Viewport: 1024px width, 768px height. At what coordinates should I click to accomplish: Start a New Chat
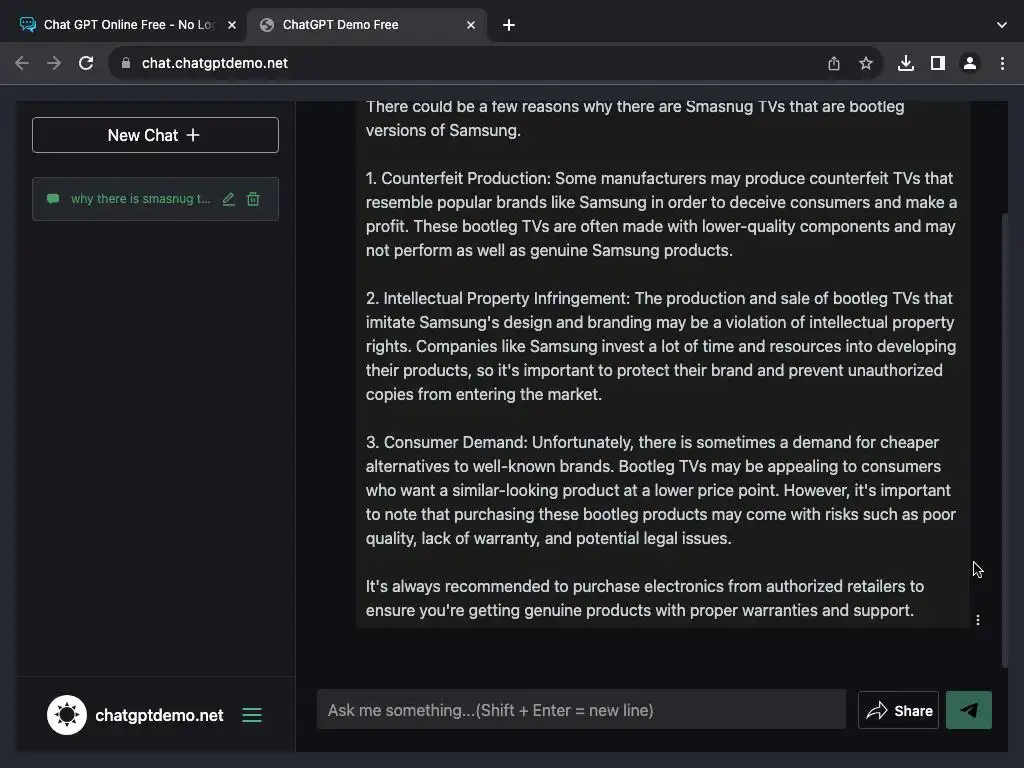[x=155, y=135]
